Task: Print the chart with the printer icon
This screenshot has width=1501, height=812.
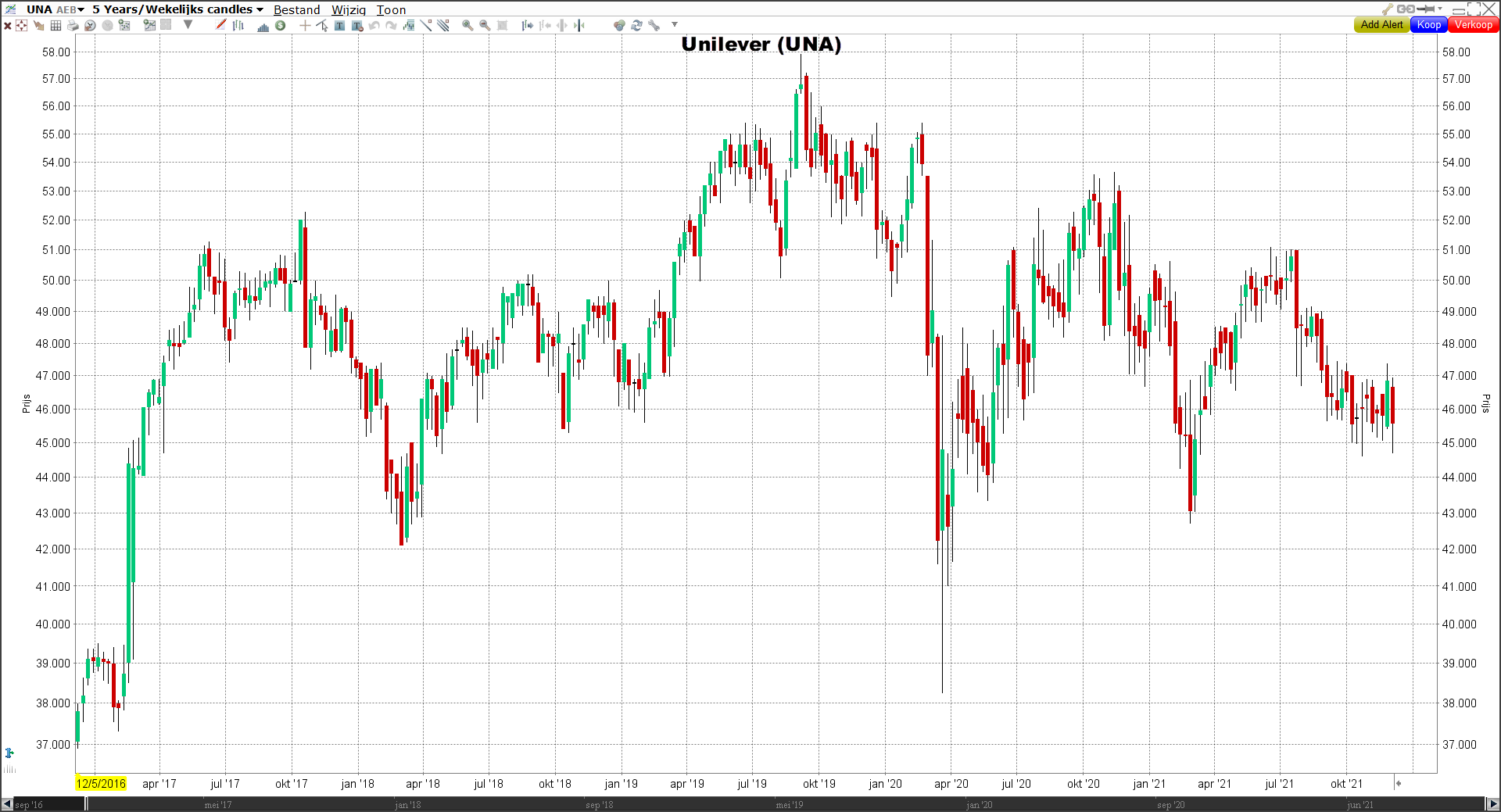Action: 73,25
